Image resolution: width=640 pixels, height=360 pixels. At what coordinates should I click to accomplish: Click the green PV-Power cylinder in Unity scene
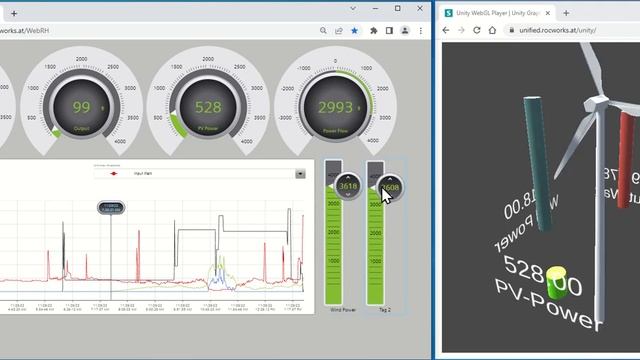tap(555, 282)
